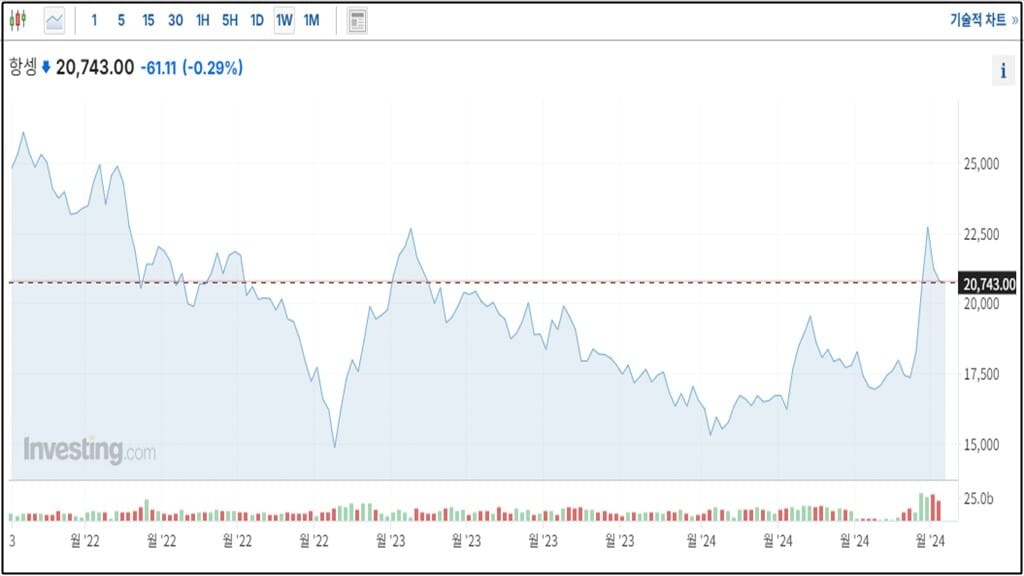Select the area line chart icon
The height and width of the screenshot is (576, 1024).
click(54, 20)
